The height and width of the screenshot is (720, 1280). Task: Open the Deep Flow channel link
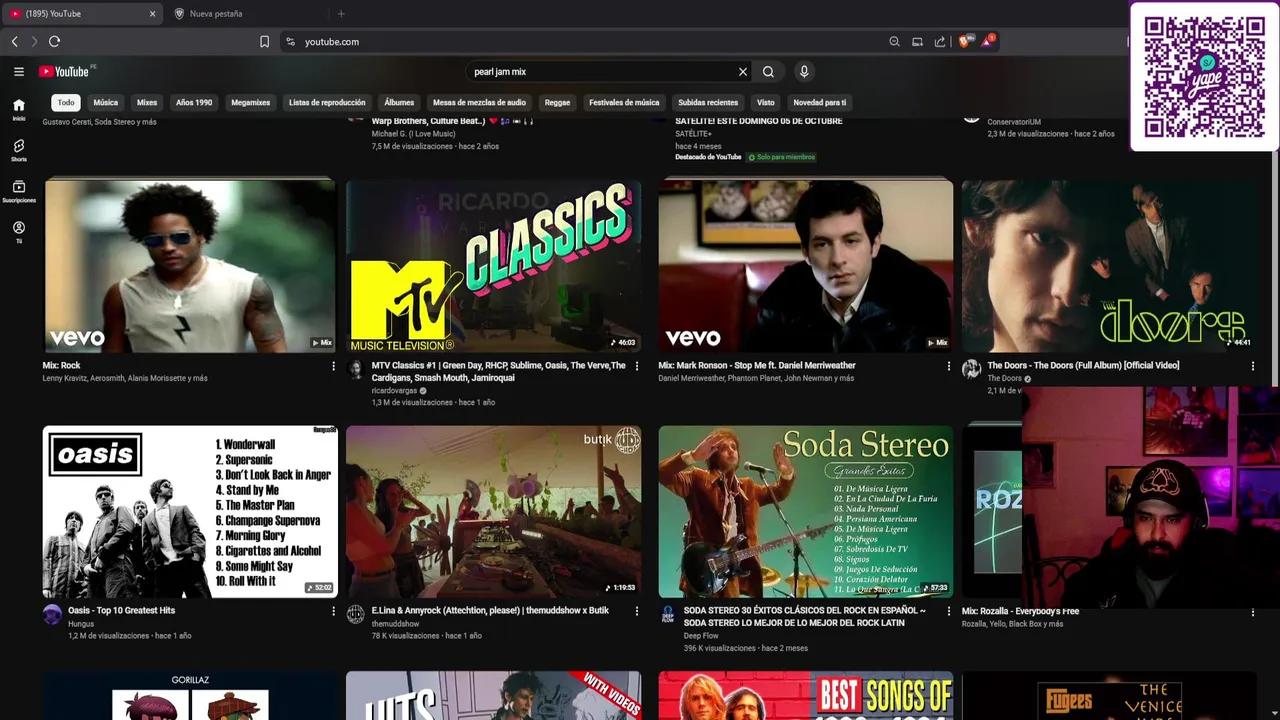point(701,636)
